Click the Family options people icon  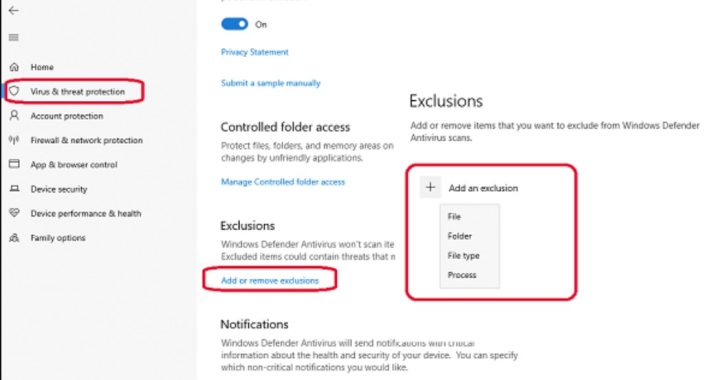[x=14, y=238]
